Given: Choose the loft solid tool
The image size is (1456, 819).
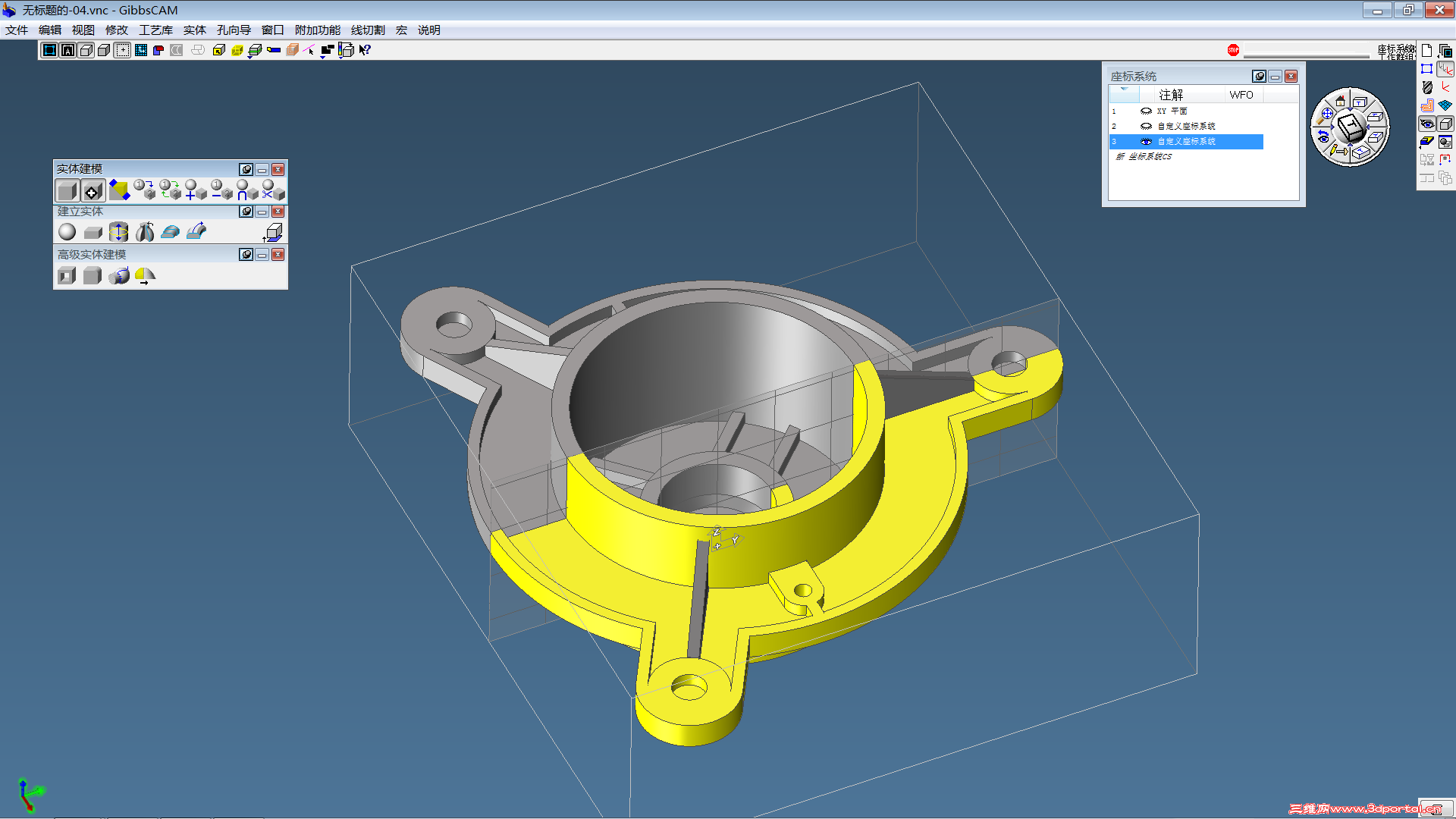Looking at the screenshot, I should (x=171, y=232).
